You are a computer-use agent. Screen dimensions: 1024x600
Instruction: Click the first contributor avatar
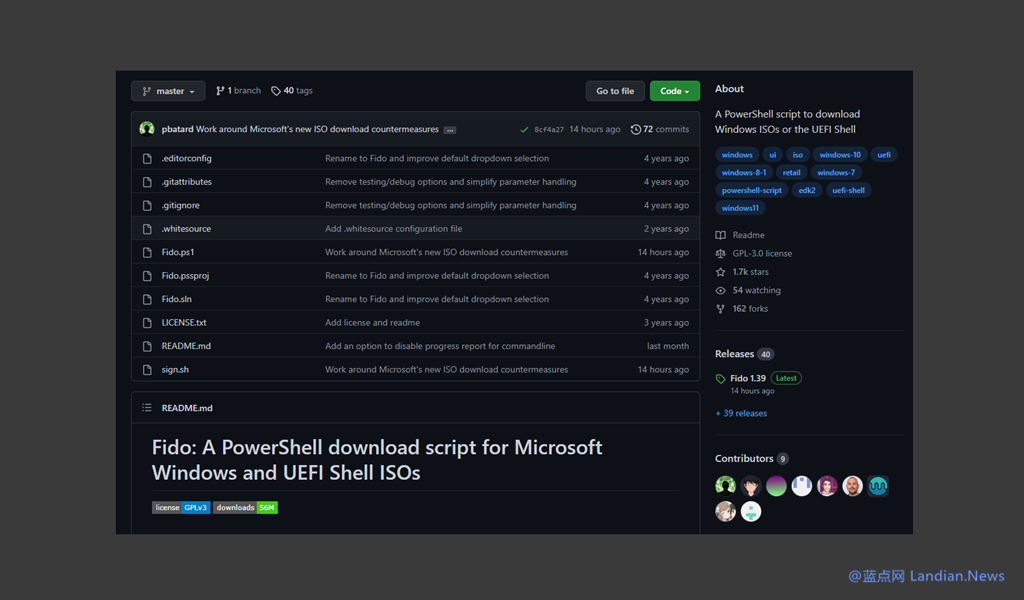pos(726,486)
